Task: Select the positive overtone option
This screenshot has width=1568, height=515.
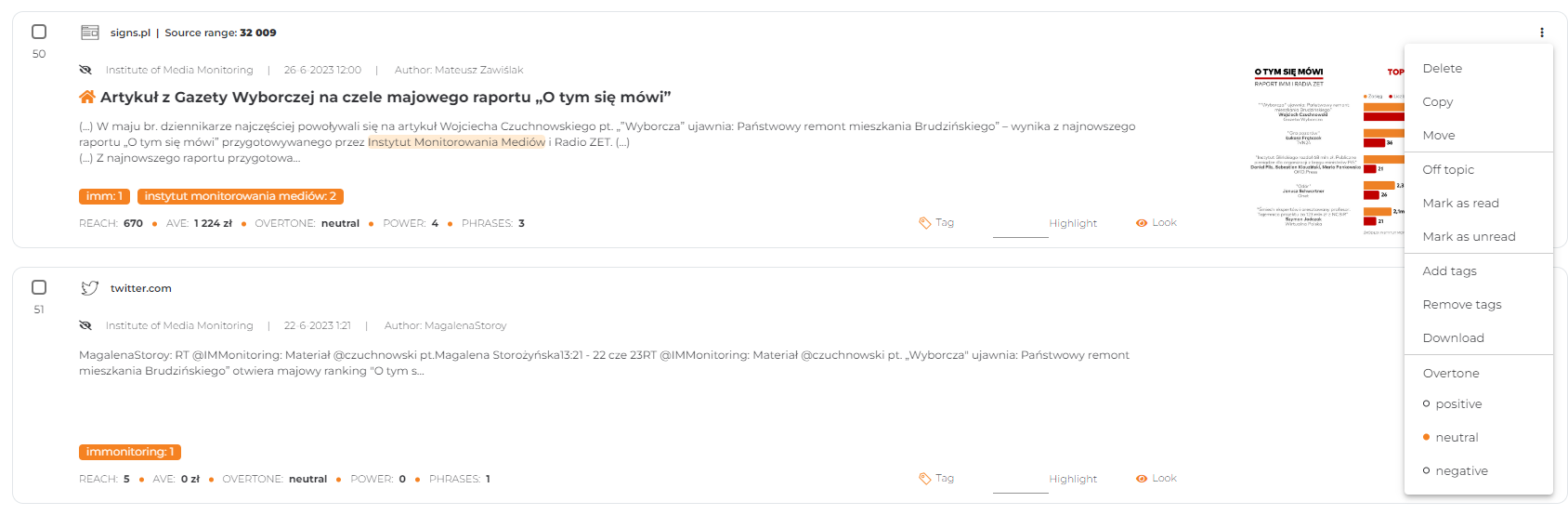Action: pyautogui.click(x=1458, y=404)
